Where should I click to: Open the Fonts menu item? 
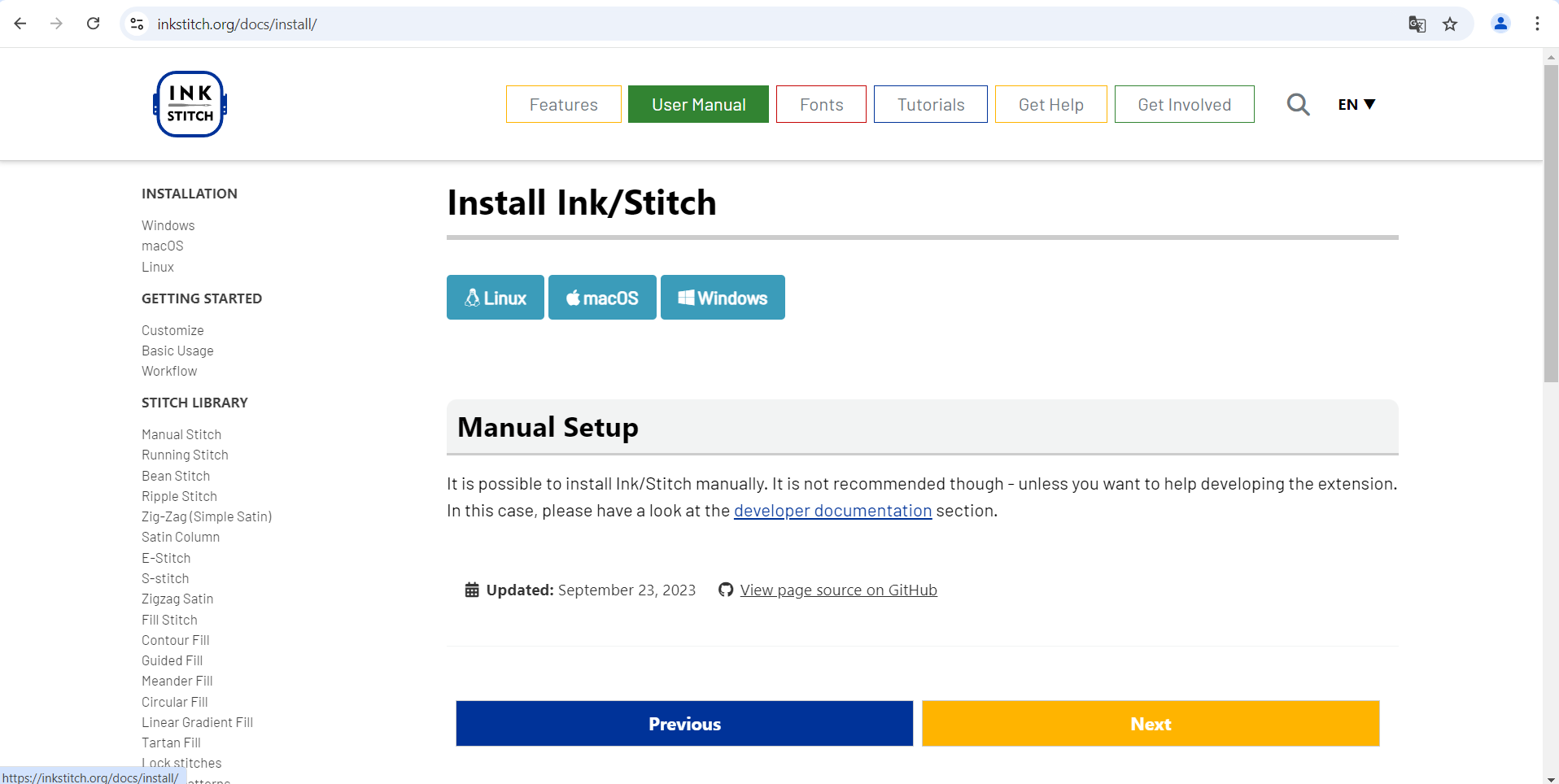coord(821,104)
